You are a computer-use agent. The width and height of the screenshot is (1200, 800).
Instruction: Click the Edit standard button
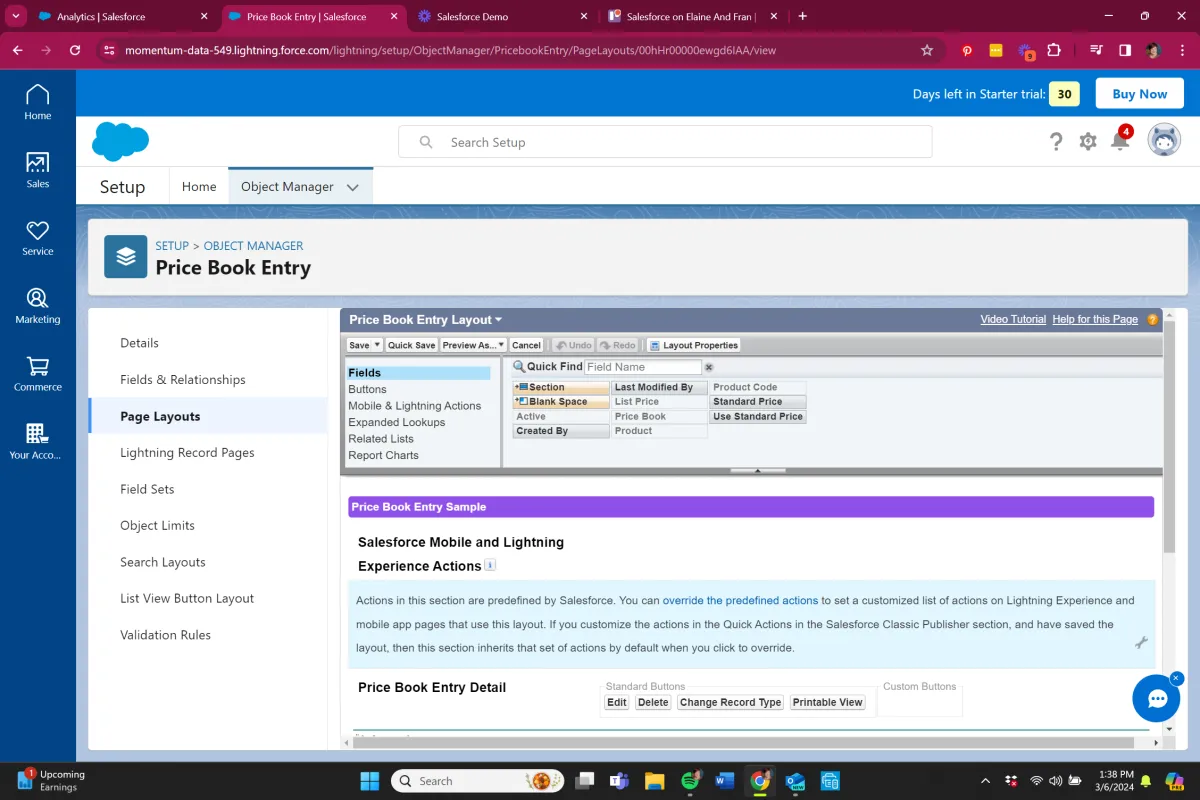tap(617, 702)
